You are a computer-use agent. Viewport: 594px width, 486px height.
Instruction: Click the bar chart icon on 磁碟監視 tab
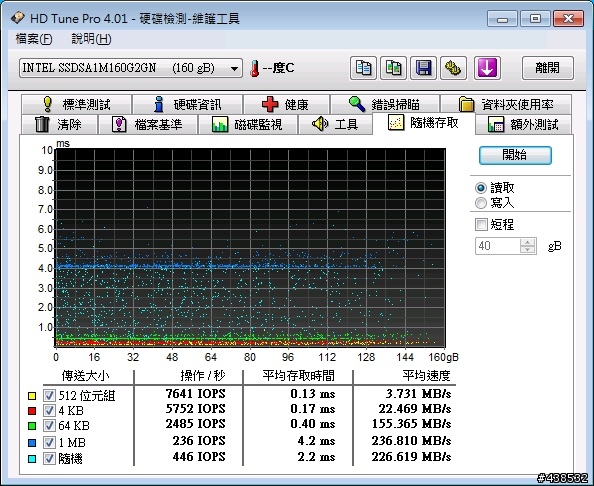(x=220, y=124)
